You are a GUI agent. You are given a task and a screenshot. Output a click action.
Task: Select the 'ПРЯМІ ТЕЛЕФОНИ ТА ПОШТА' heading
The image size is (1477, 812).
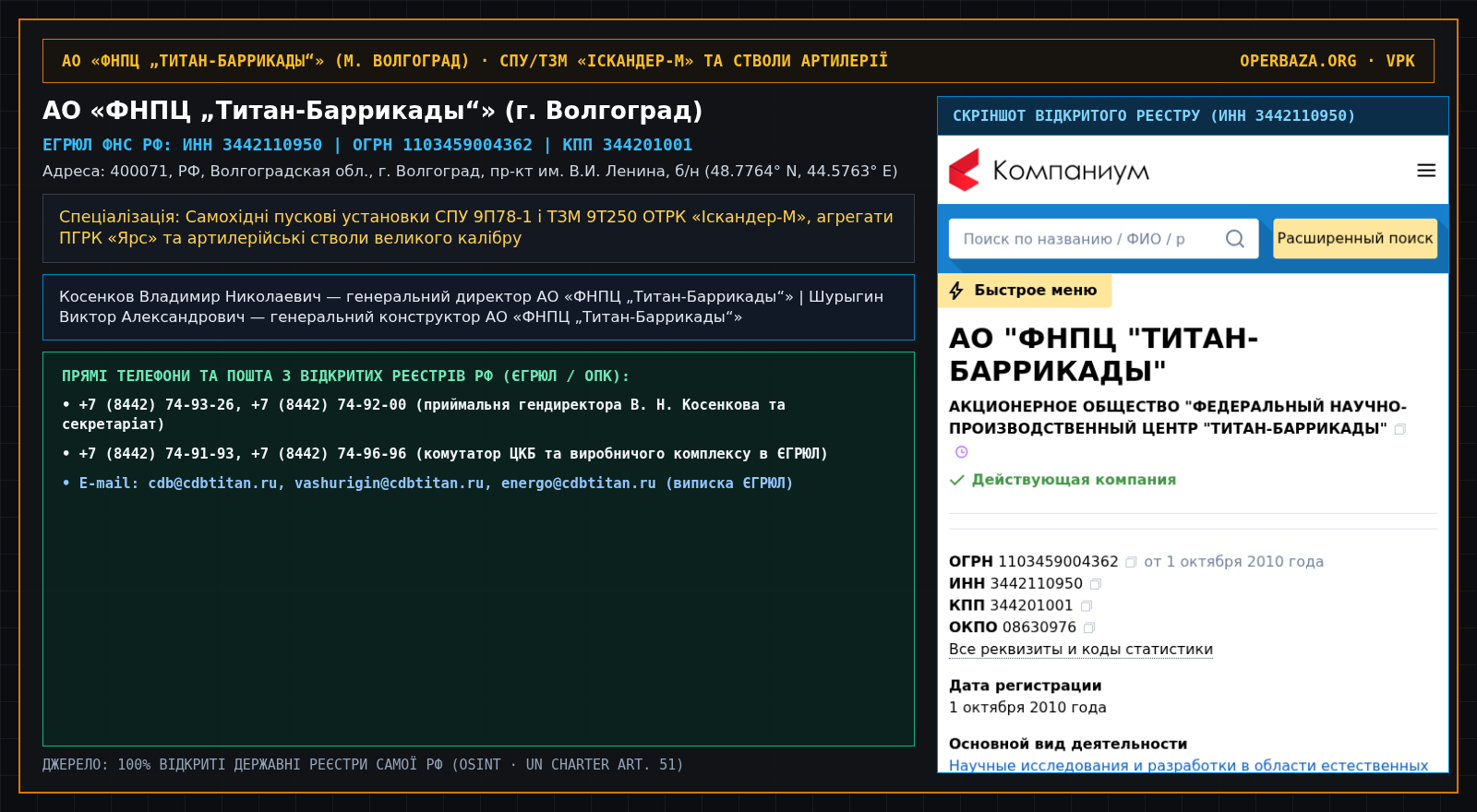point(345,376)
